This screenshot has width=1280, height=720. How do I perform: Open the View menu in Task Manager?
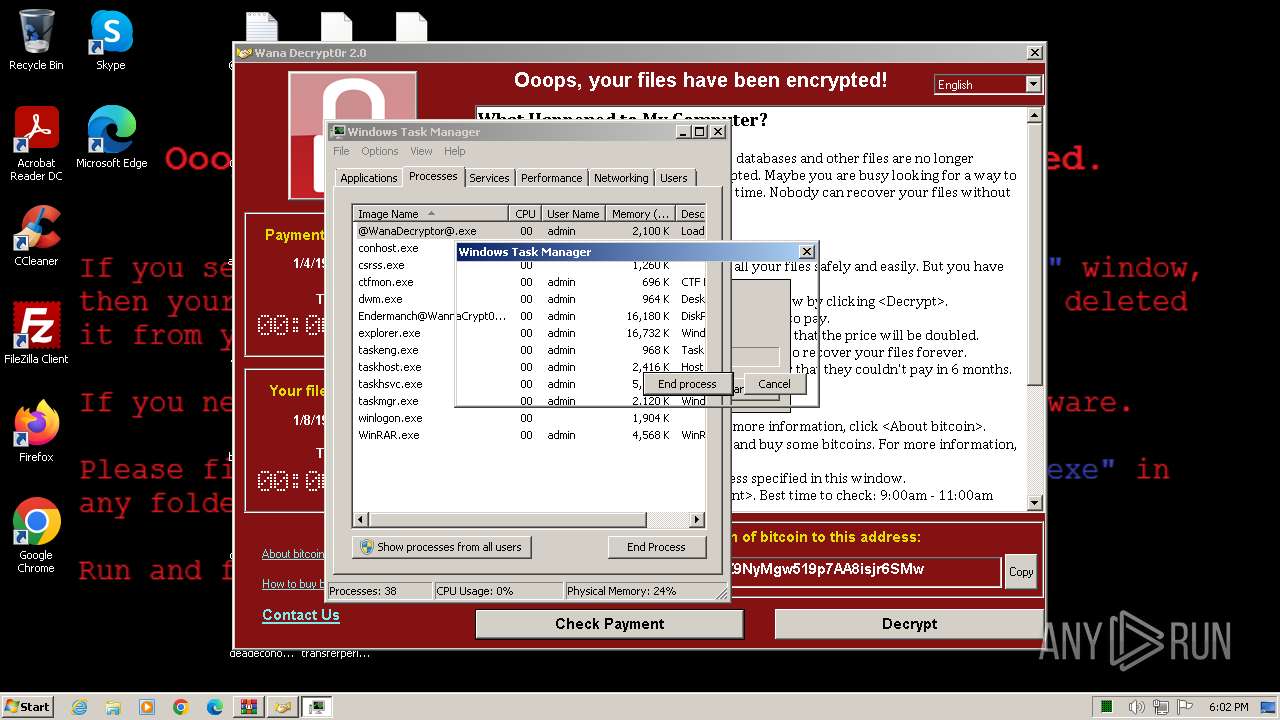(x=421, y=151)
